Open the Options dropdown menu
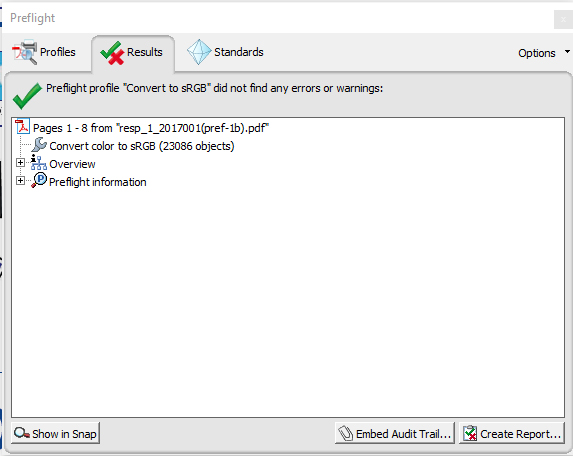573x456 pixels. pyautogui.click(x=544, y=53)
